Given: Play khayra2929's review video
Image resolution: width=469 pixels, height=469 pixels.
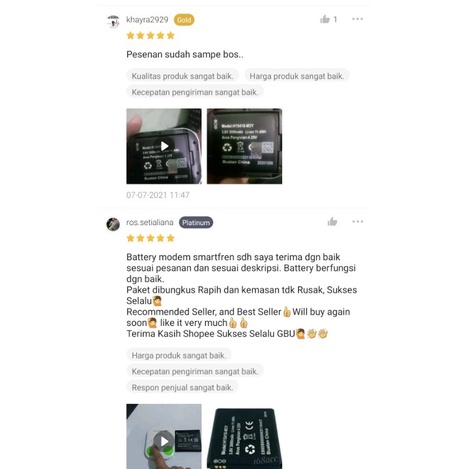Looking at the screenshot, I should point(164,146).
